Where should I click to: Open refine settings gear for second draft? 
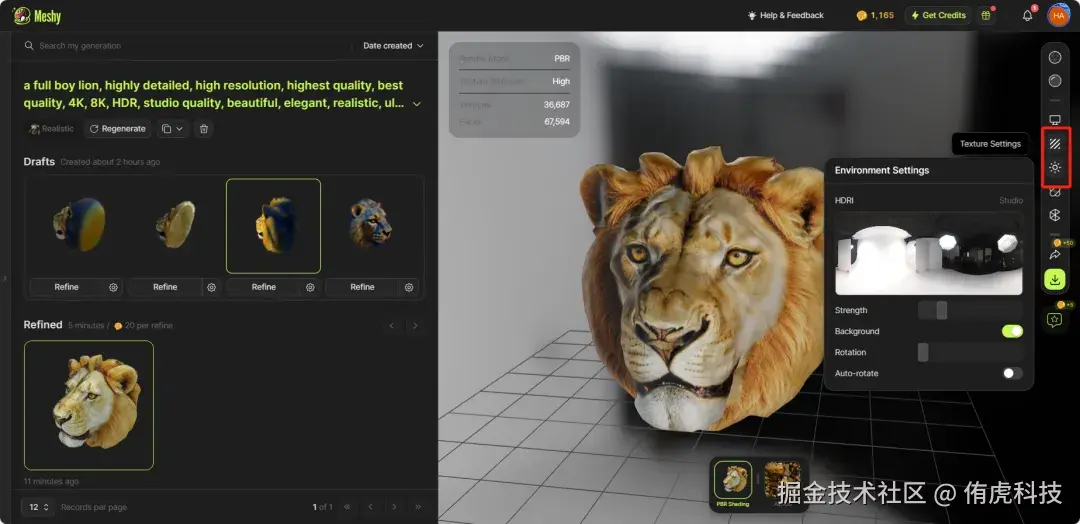211,287
